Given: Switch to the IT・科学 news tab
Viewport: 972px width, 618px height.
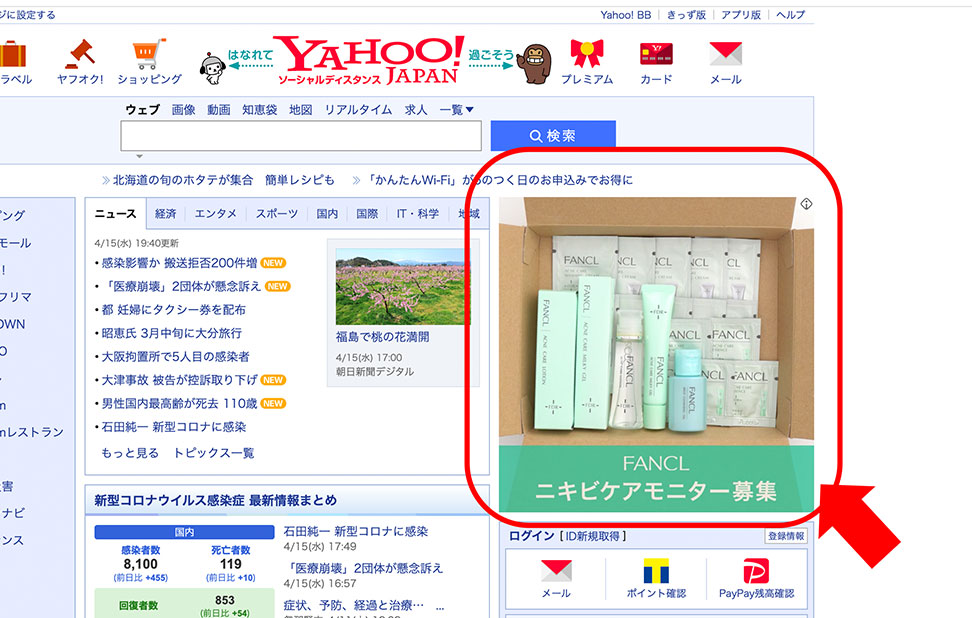Looking at the screenshot, I should click(418, 214).
